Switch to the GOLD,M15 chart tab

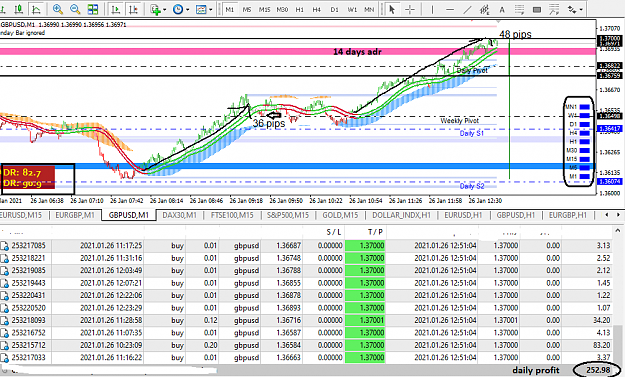point(340,215)
